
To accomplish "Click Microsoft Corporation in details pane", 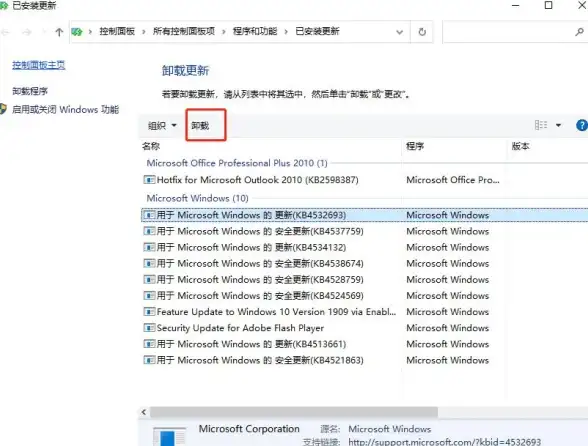I will pyautogui.click(x=249, y=429).
